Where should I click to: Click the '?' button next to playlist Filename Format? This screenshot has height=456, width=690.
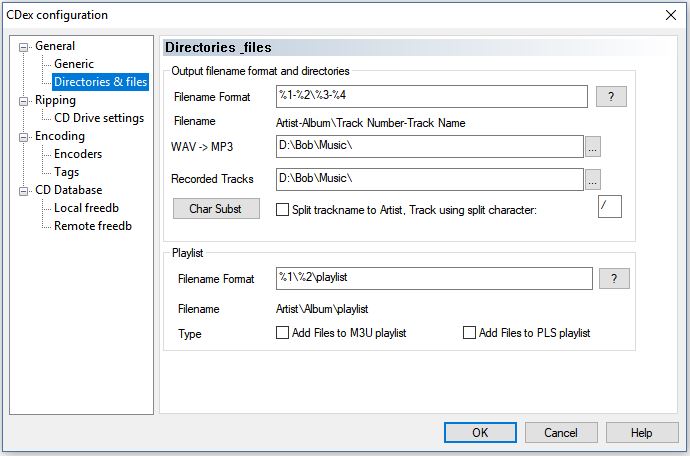(613, 279)
